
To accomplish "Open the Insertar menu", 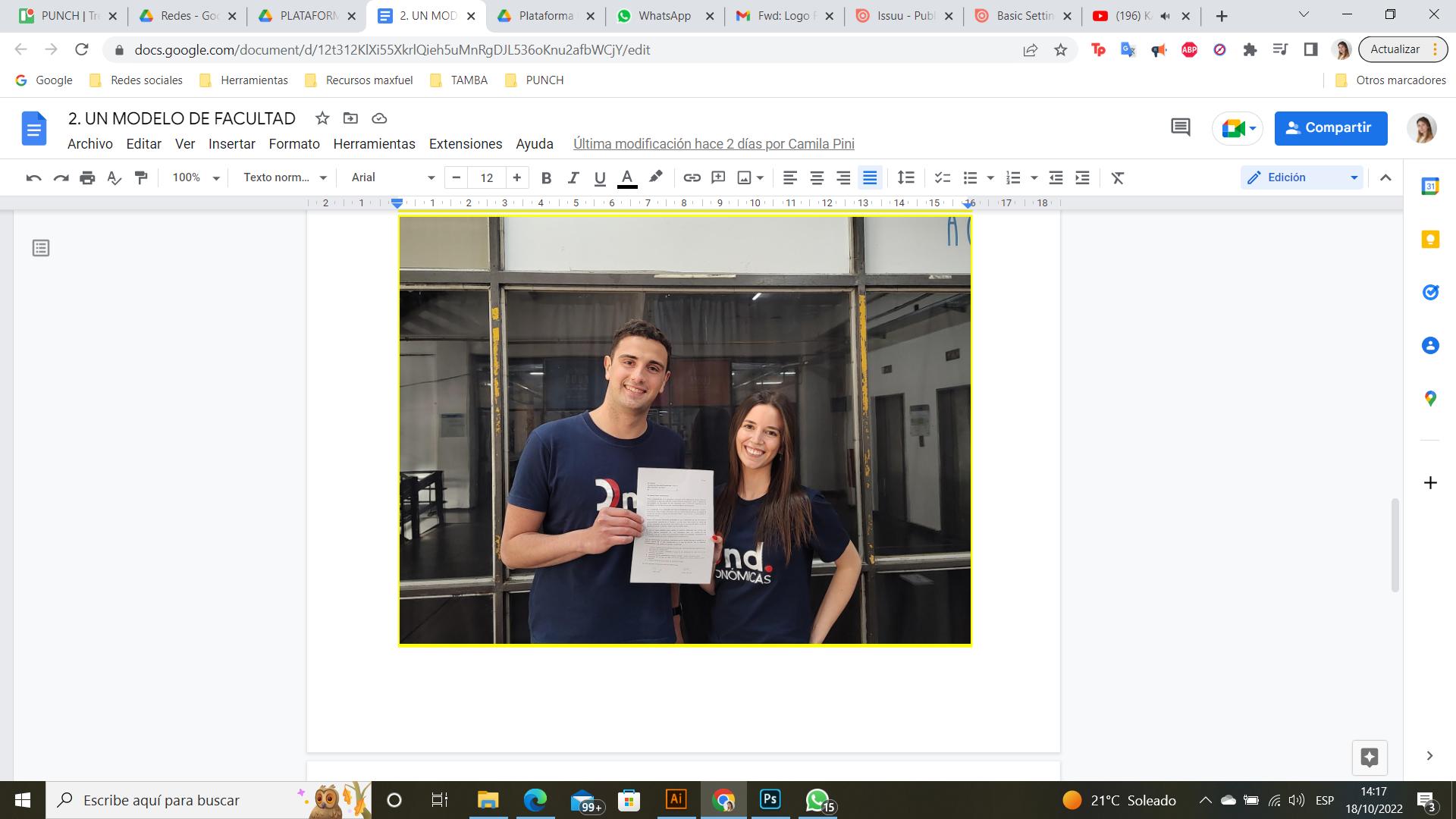I will [231, 144].
